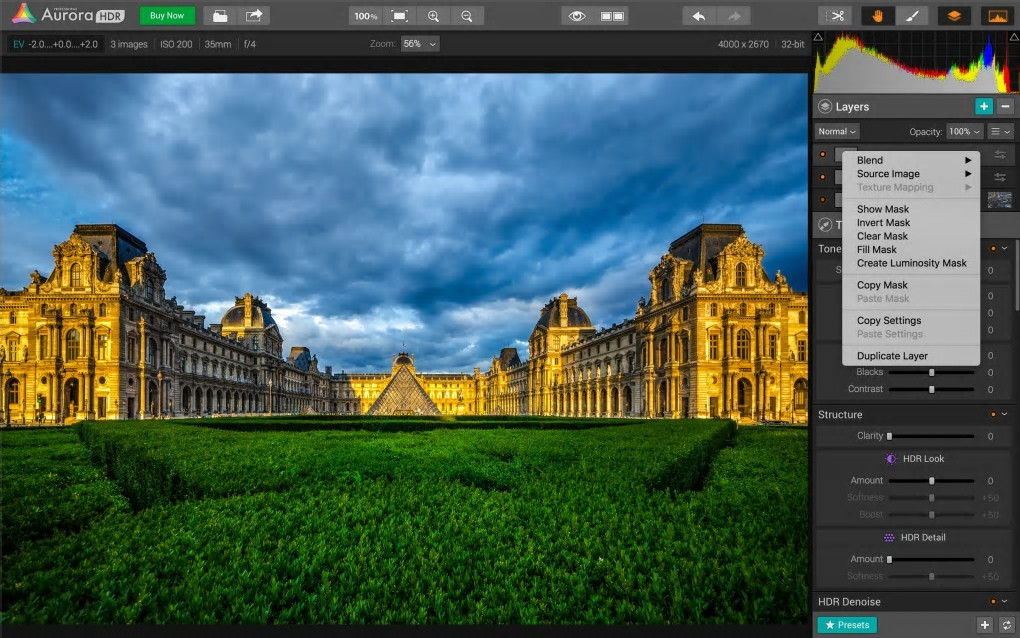This screenshot has width=1020, height=638.
Task: Click the '3 images' info text
Action: (129, 44)
